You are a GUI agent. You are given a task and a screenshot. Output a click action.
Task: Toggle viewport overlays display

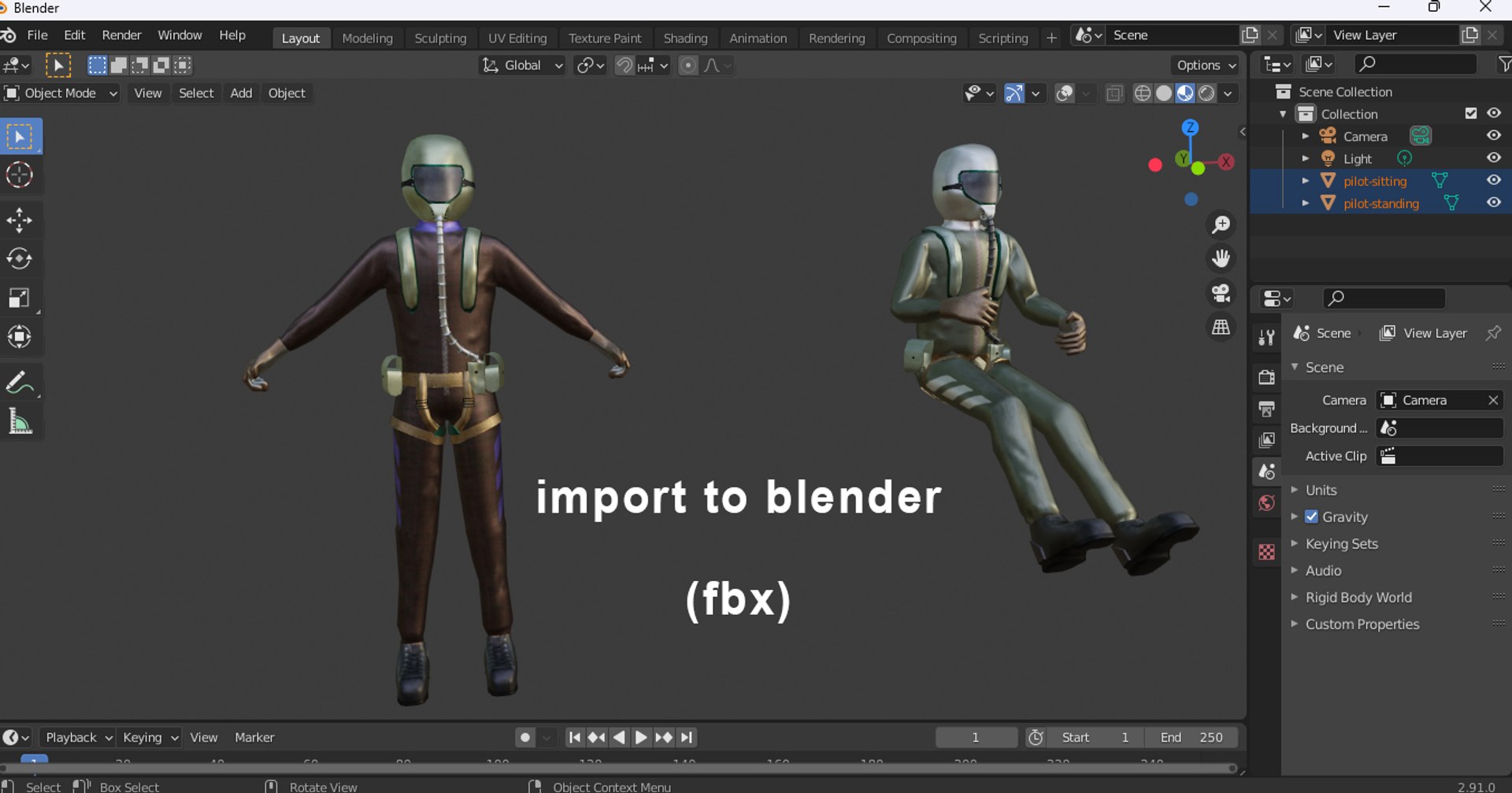[x=1065, y=94]
